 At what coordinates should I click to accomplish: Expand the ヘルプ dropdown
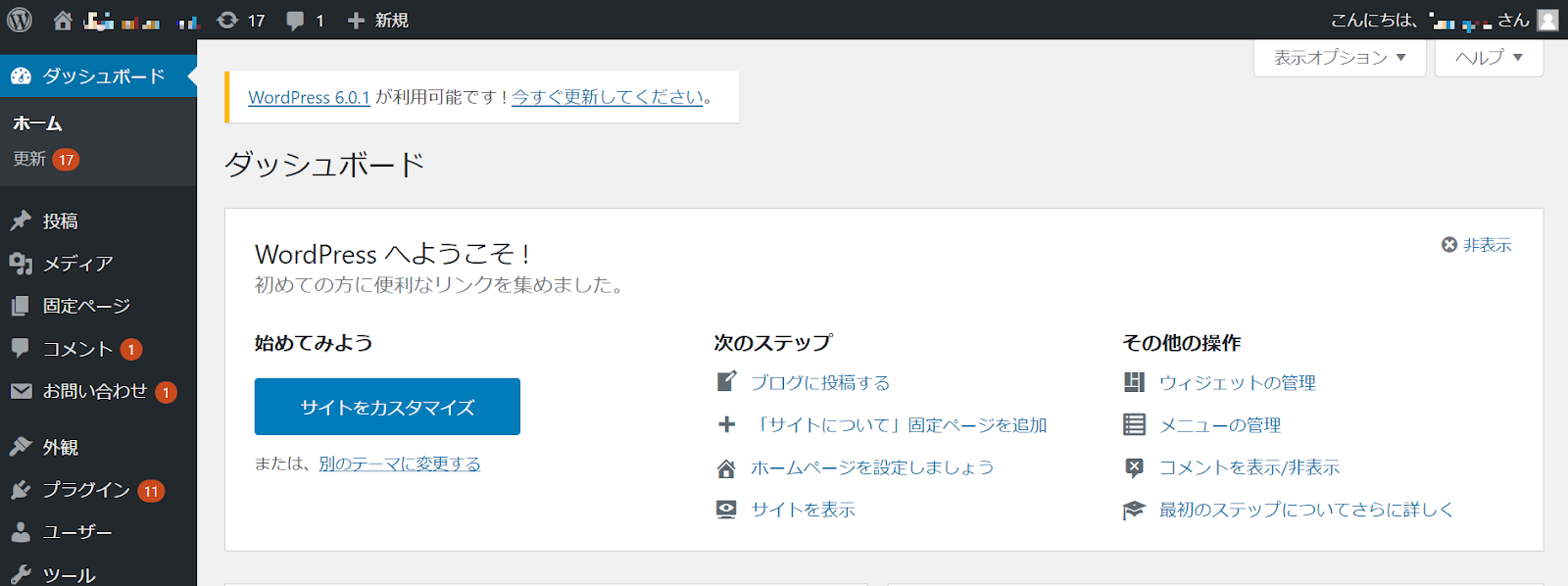(x=1489, y=58)
